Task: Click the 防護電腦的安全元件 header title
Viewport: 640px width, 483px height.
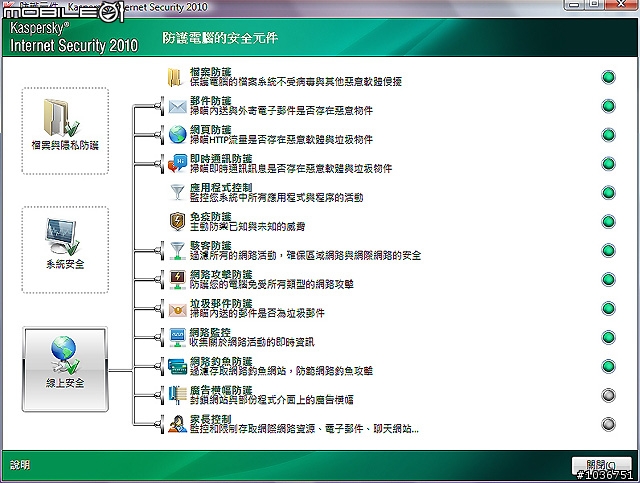Action: 220,38
